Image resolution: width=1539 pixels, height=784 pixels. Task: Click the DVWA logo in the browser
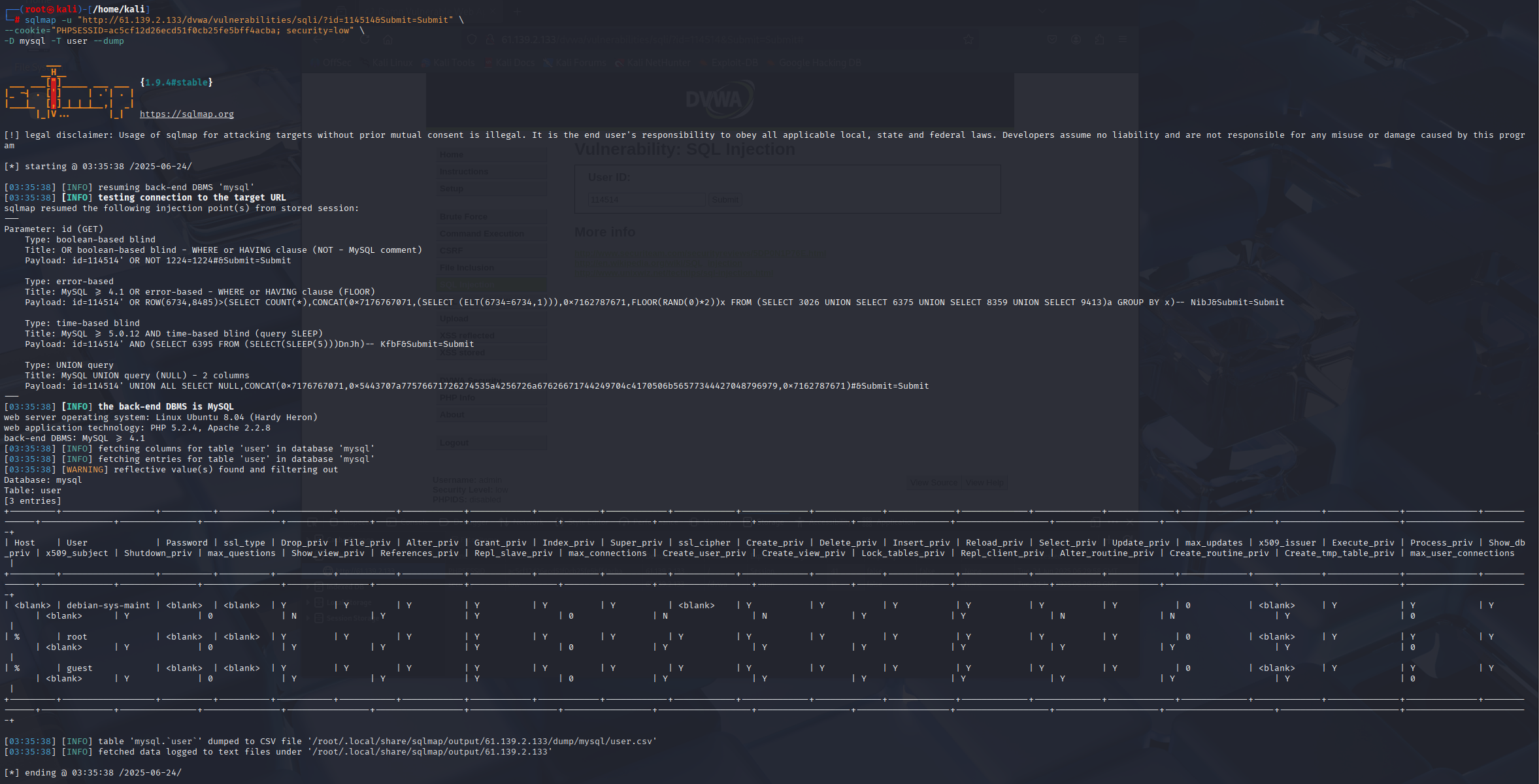pyautogui.click(x=720, y=99)
